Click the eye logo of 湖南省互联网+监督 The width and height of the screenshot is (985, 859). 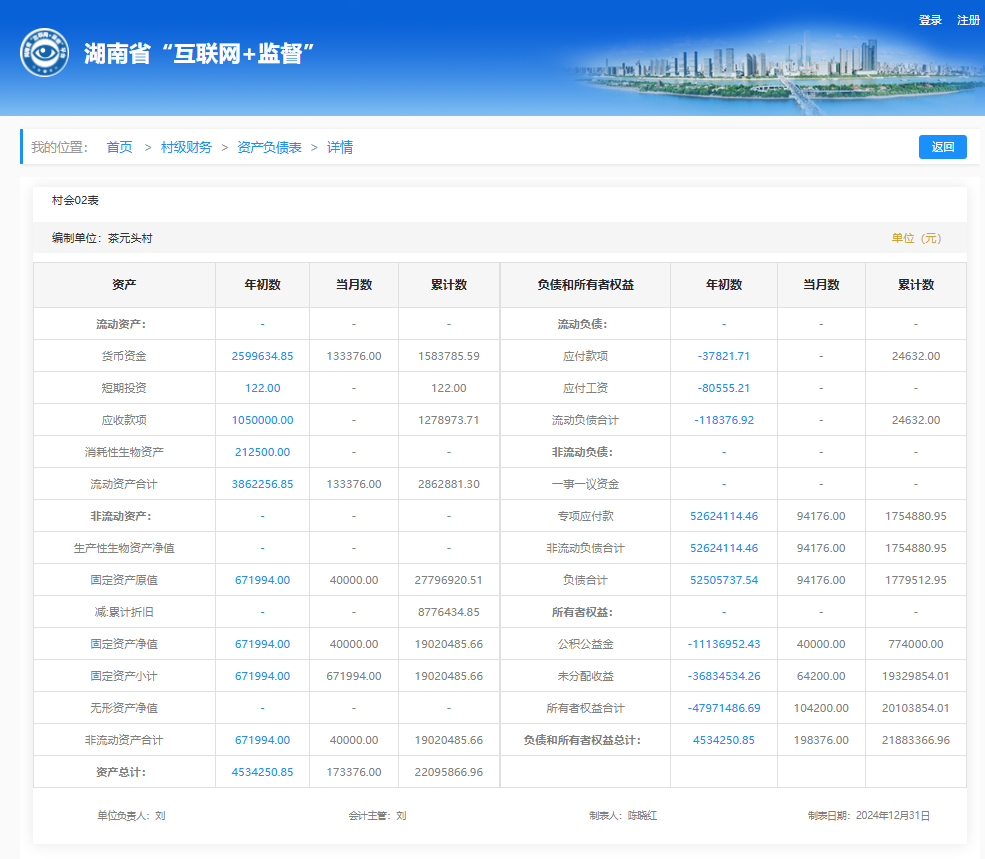pyautogui.click(x=44, y=53)
